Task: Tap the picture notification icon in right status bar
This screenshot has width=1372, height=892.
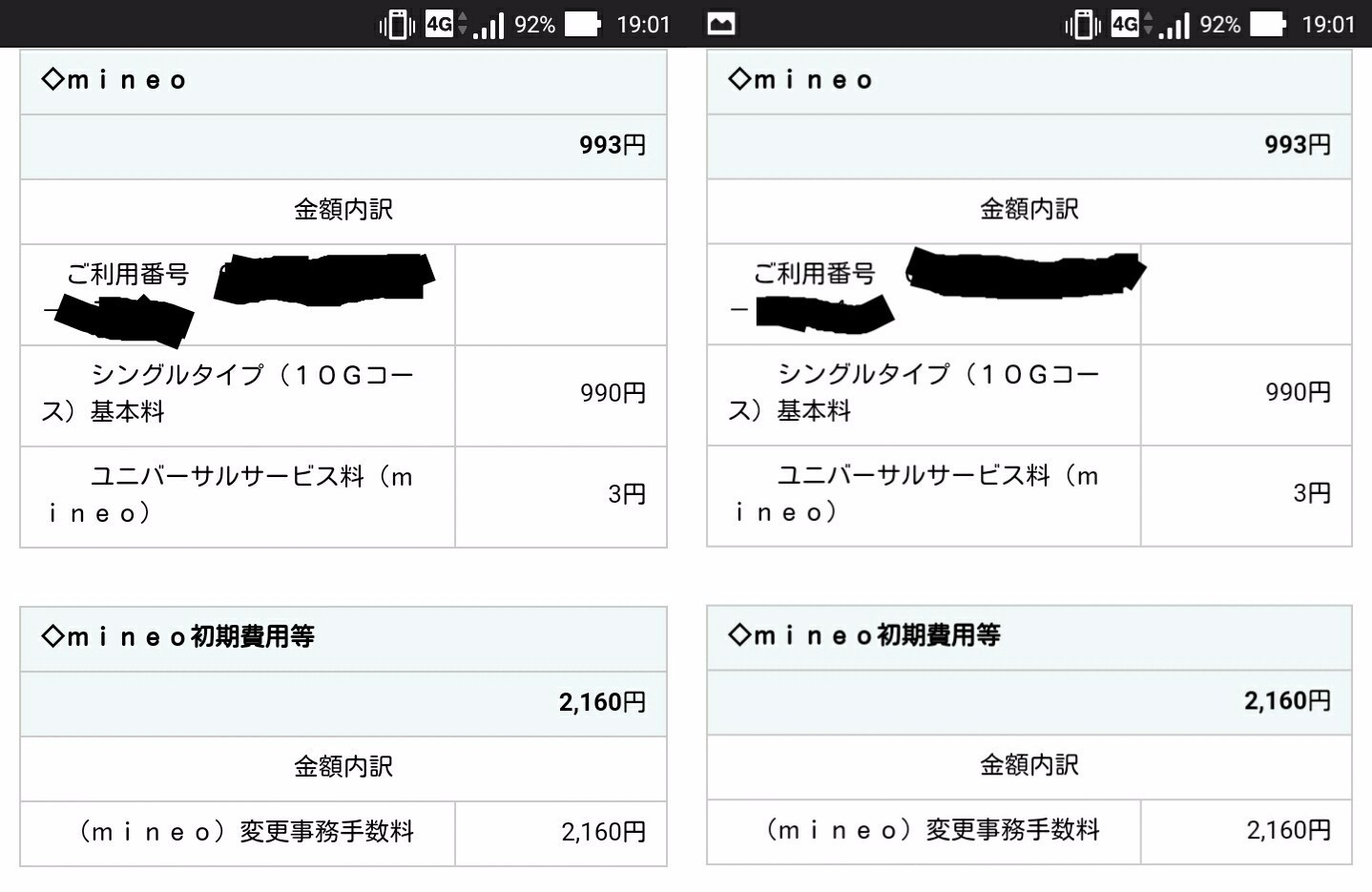Action: click(721, 24)
